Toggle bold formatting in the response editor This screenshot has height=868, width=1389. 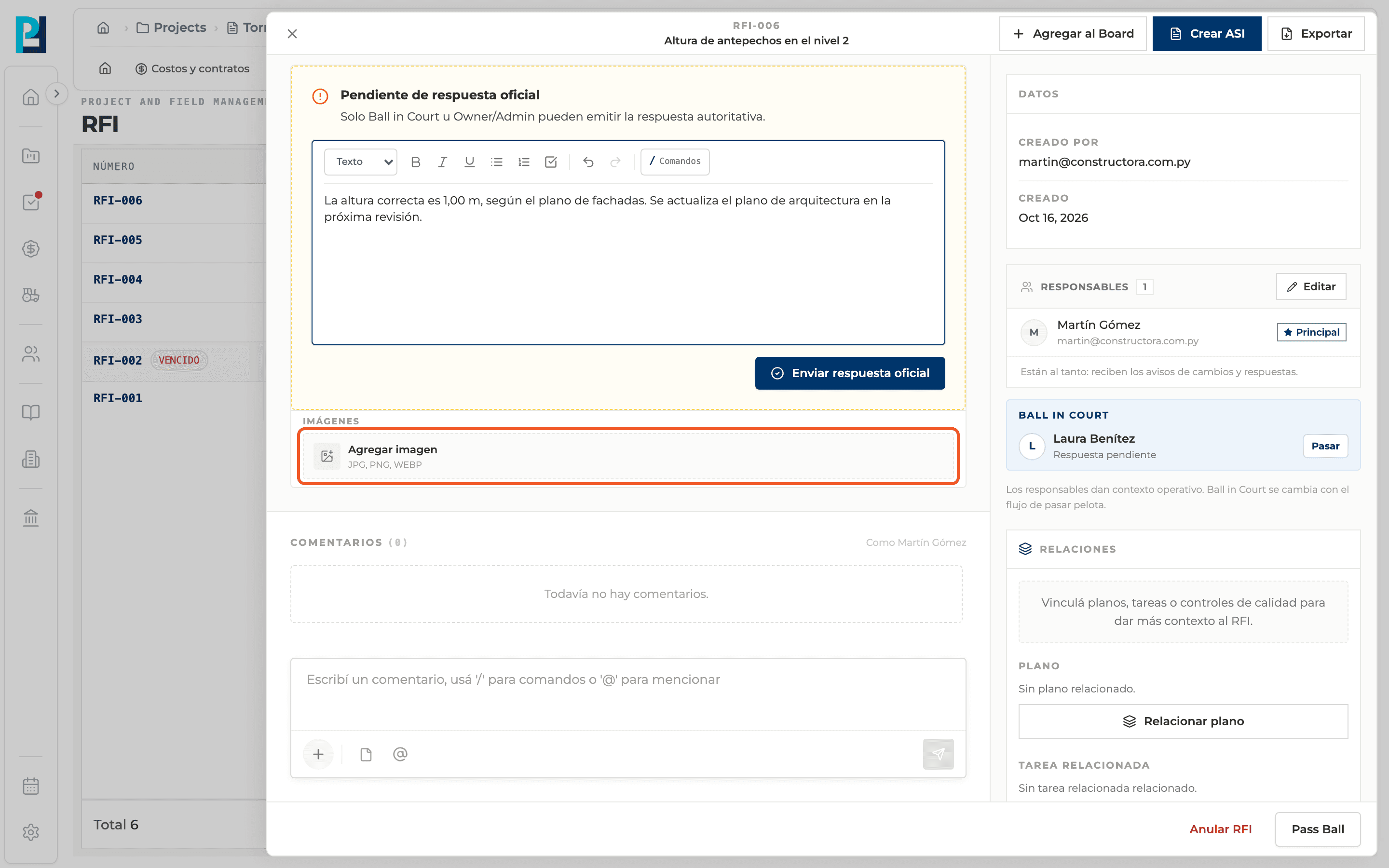[x=416, y=162]
